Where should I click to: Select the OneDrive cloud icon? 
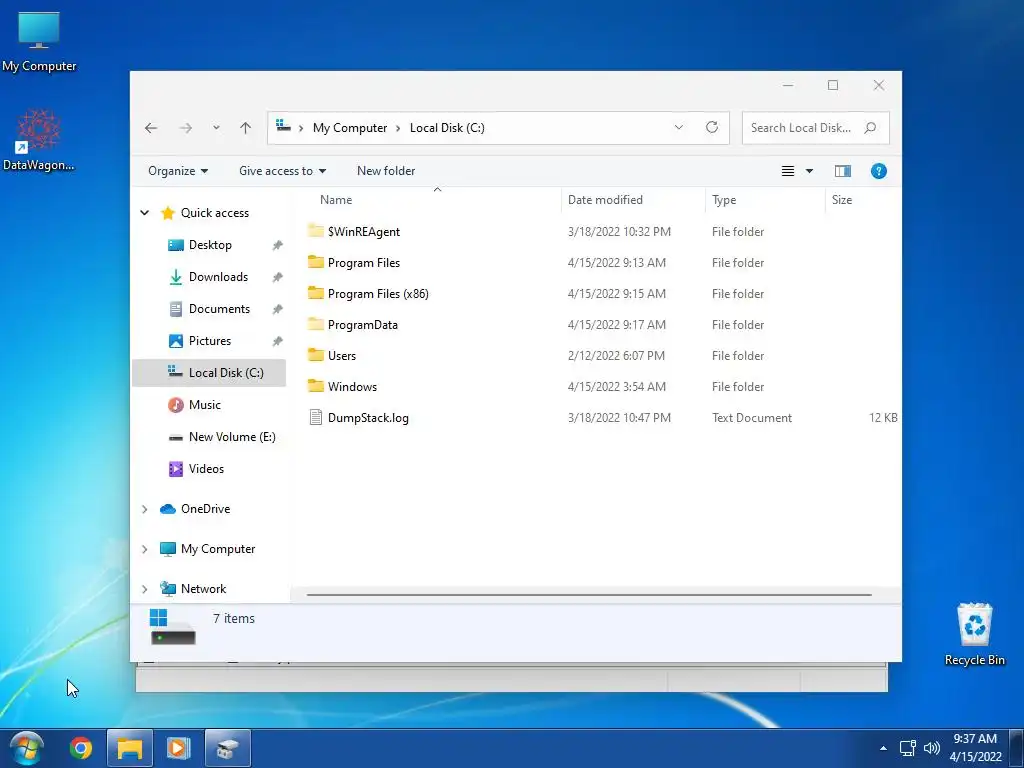click(x=168, y=509)
